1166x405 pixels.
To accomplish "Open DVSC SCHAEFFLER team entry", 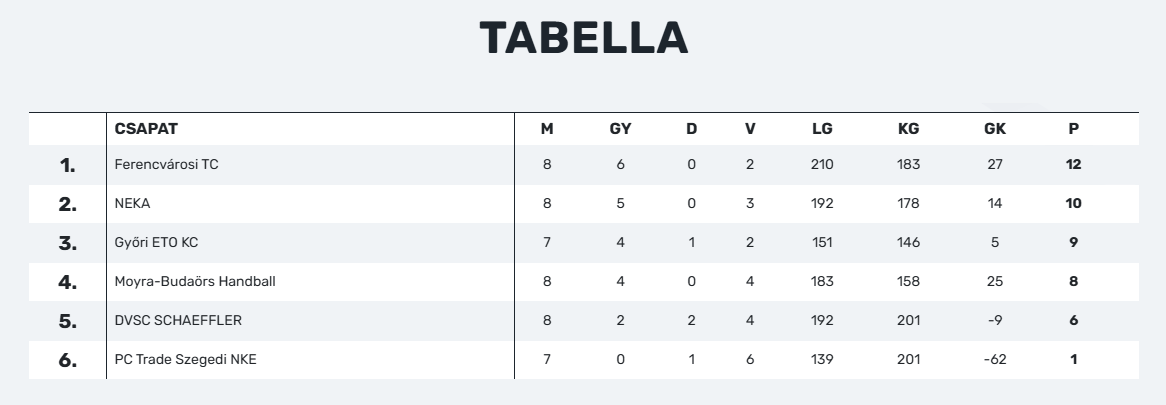I will pyautogui.click(x=178, y=320).
